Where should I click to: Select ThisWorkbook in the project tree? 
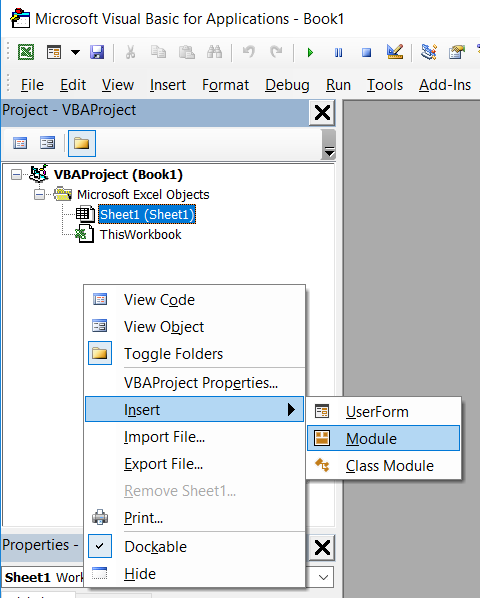click(x=140, y=234)
